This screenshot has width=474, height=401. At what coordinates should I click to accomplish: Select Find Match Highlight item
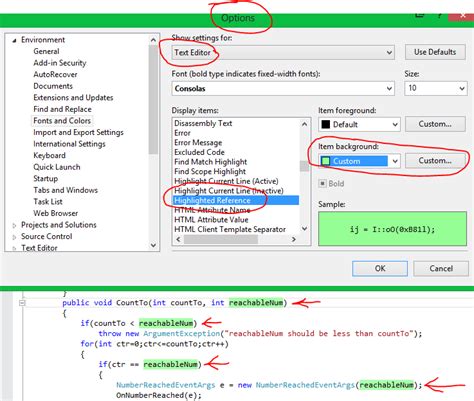tap(211, 162)
